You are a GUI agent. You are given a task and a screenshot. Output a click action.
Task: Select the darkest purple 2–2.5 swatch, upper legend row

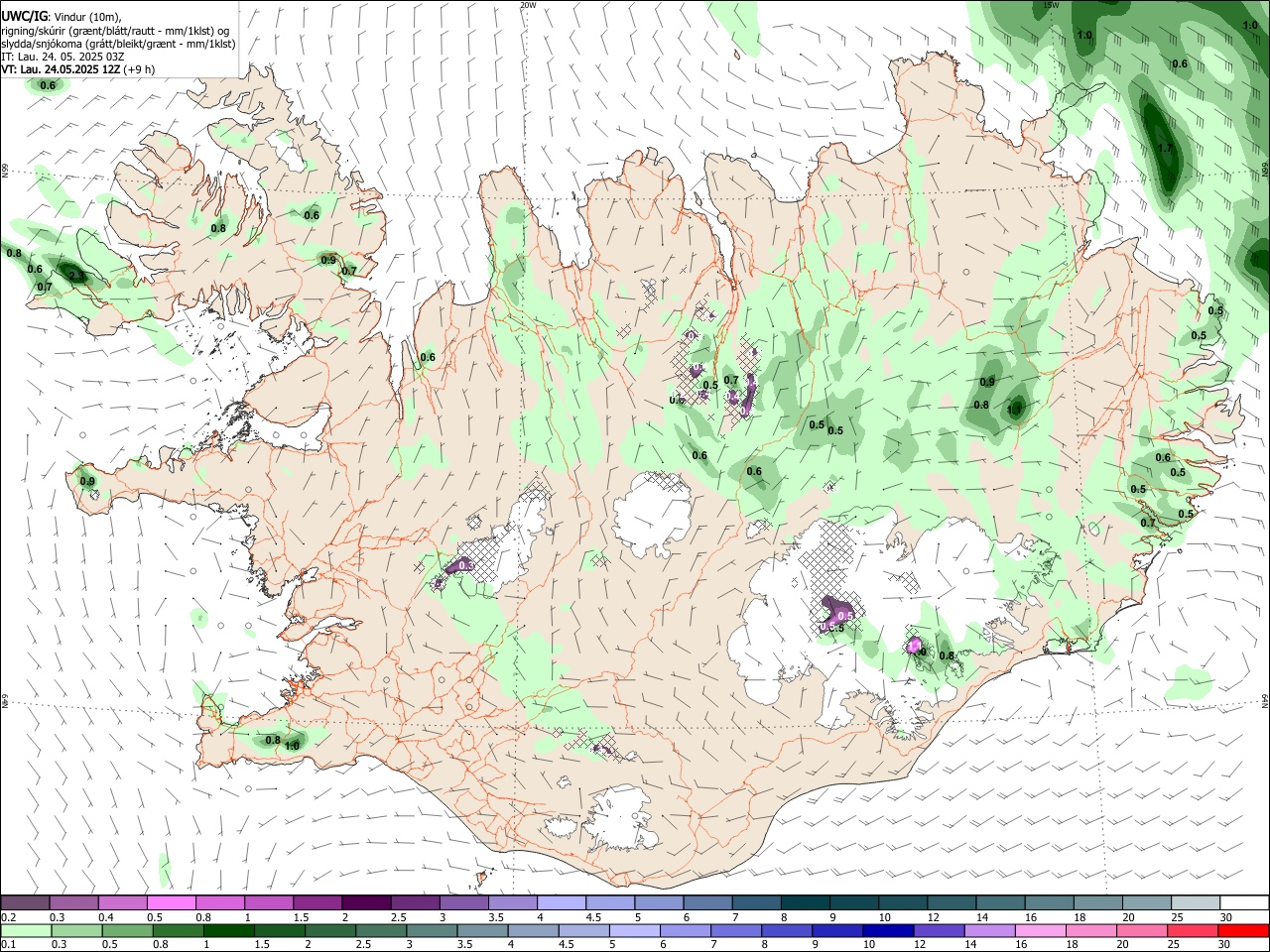click(x=366, y=903)
